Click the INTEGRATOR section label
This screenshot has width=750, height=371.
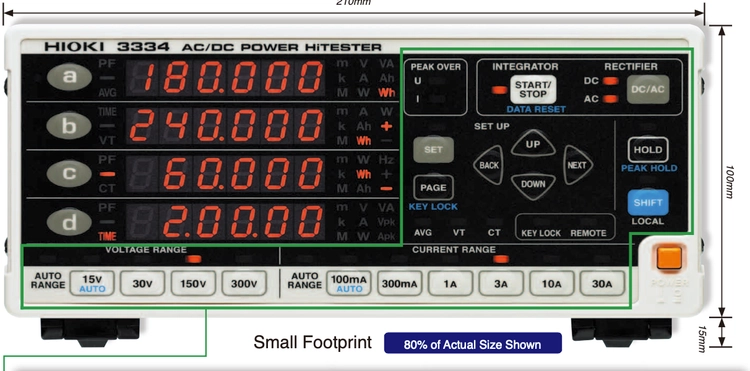[525, 67]
